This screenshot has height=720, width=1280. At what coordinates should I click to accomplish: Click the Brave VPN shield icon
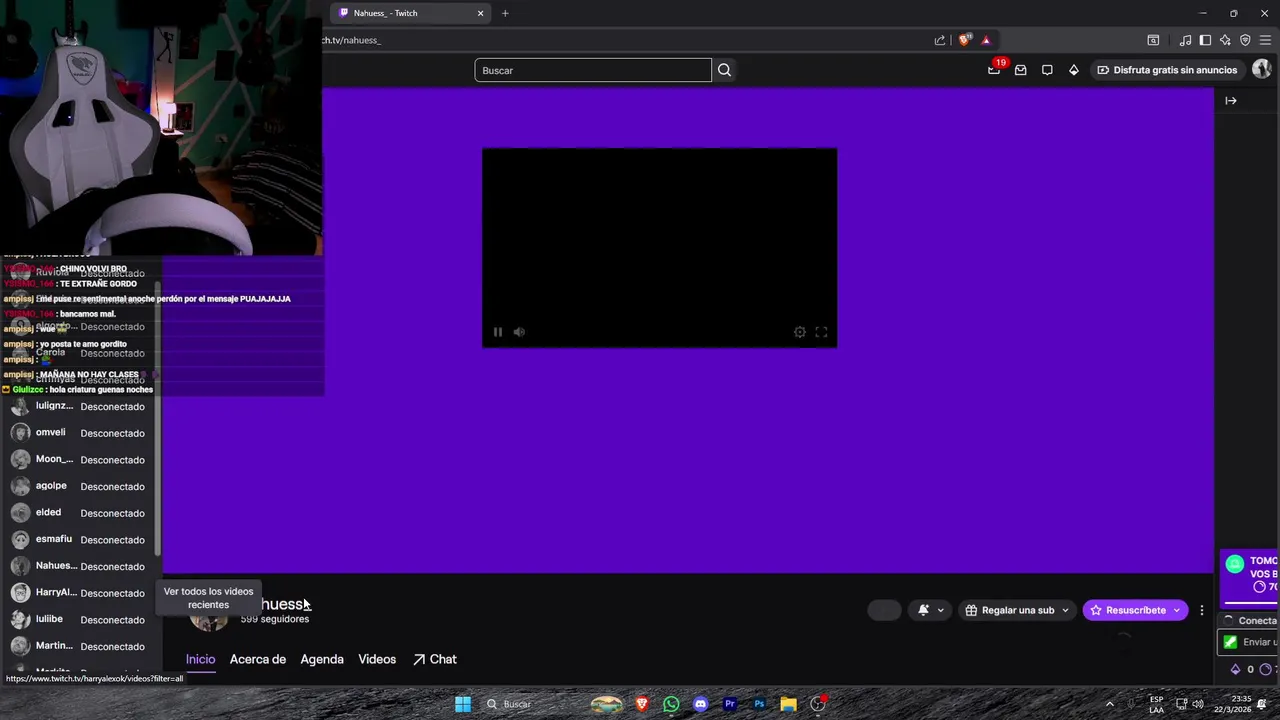point(1245,40)
